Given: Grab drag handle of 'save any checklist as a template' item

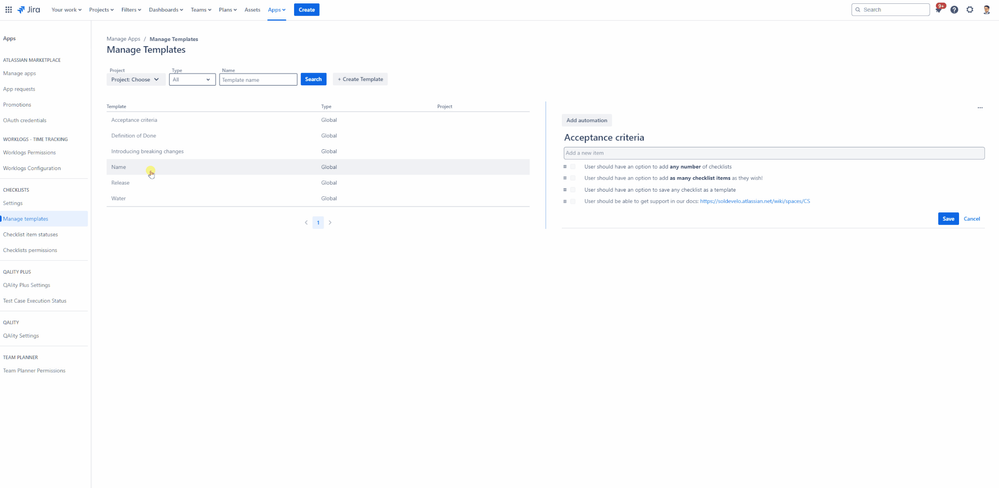Looking at the screenshot, I should coord(564,189).
